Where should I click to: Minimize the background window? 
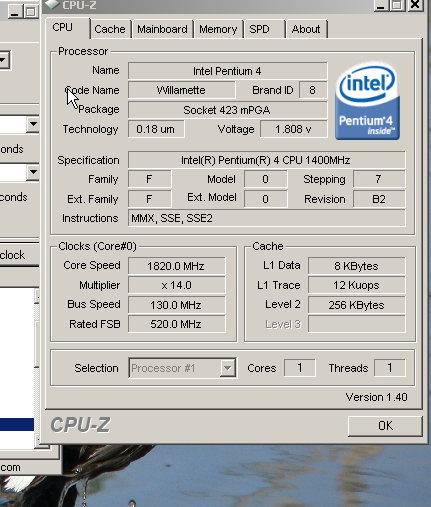pyautogui.click(x=14, y=12)
